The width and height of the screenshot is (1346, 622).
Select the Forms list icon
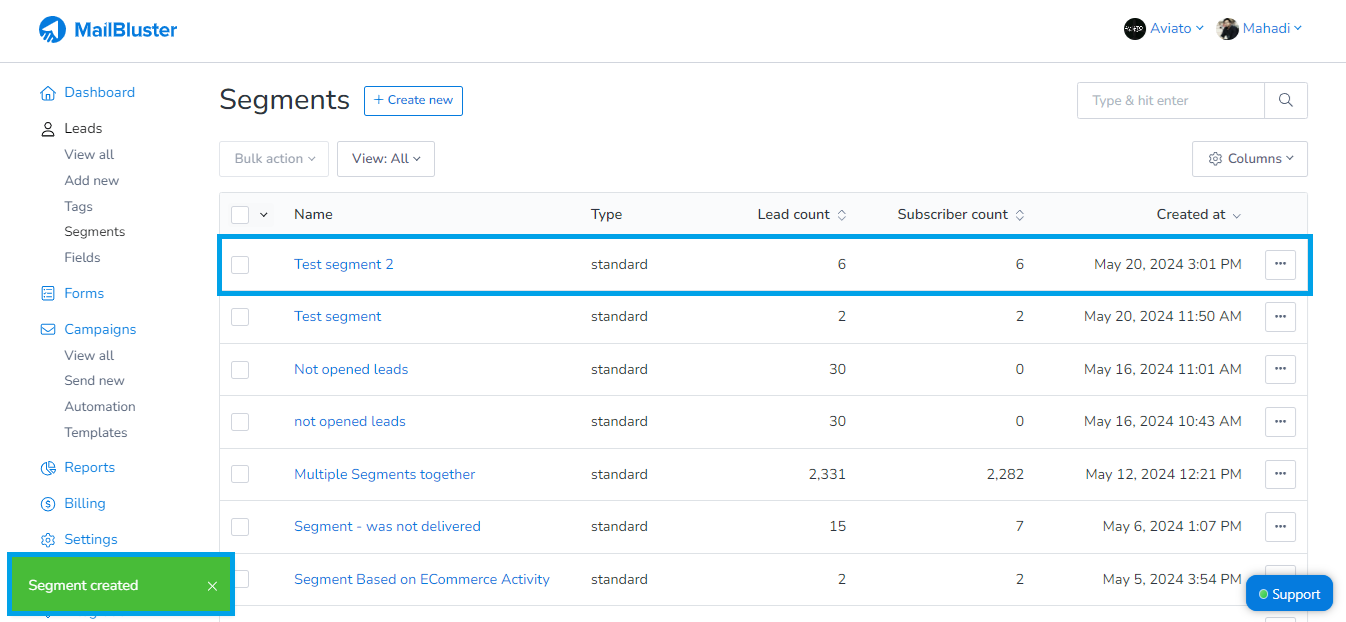coord(48,293)
